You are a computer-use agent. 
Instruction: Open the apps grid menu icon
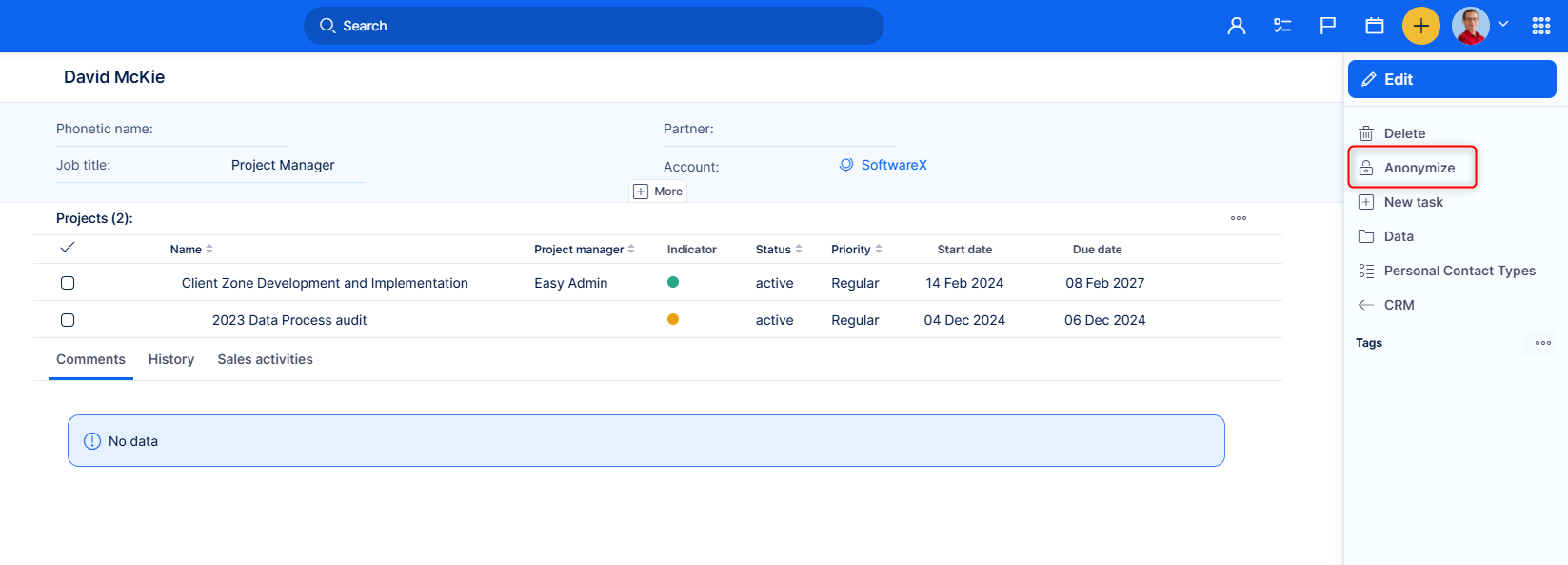coord(1541,26)
